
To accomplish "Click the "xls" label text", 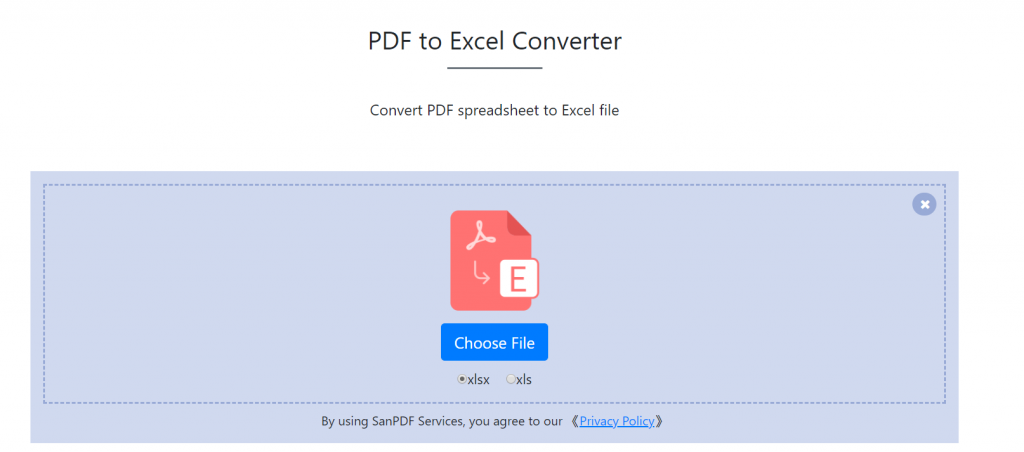I will (x=524, y=379).
